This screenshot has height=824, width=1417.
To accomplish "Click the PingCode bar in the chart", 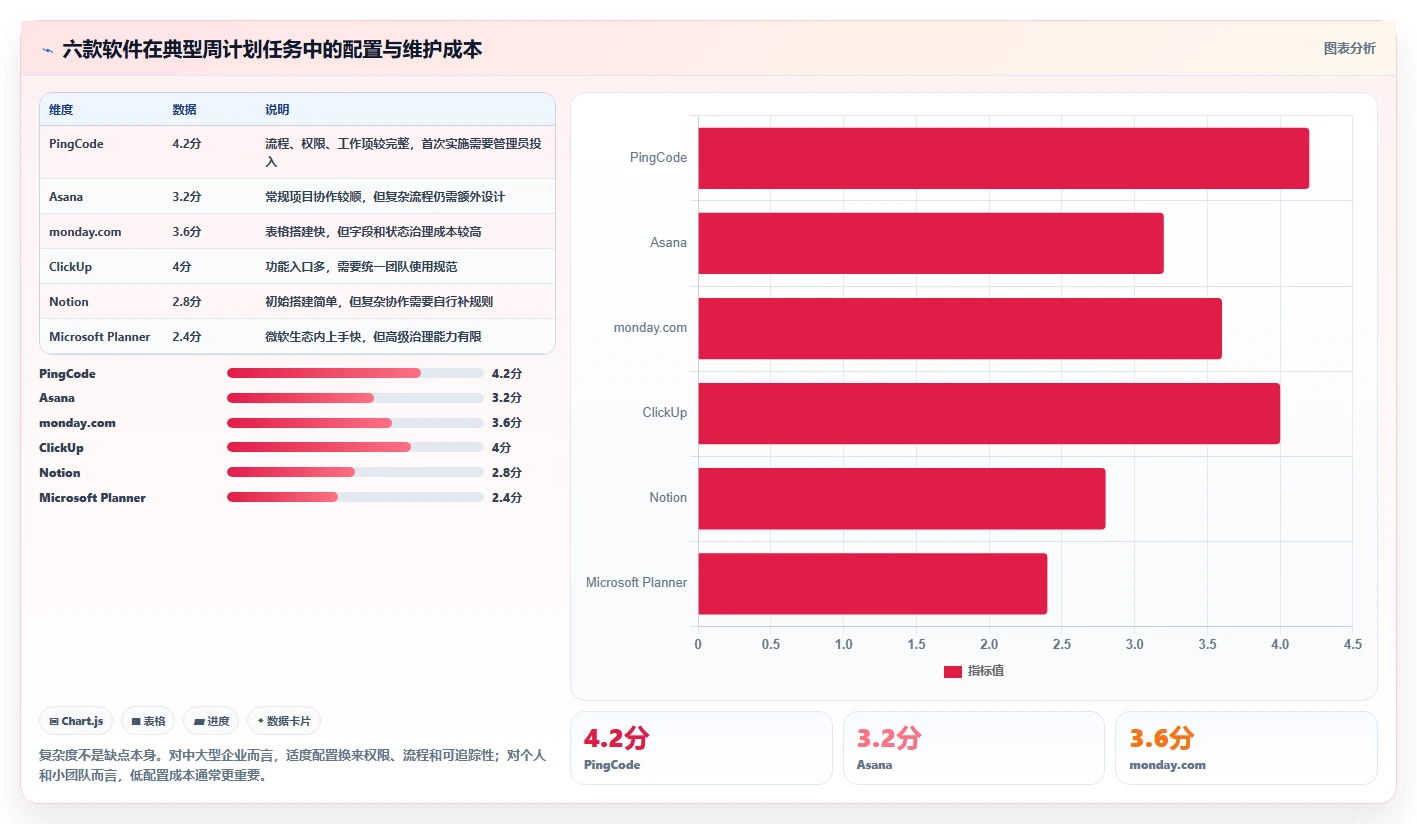I will 1003,158.
